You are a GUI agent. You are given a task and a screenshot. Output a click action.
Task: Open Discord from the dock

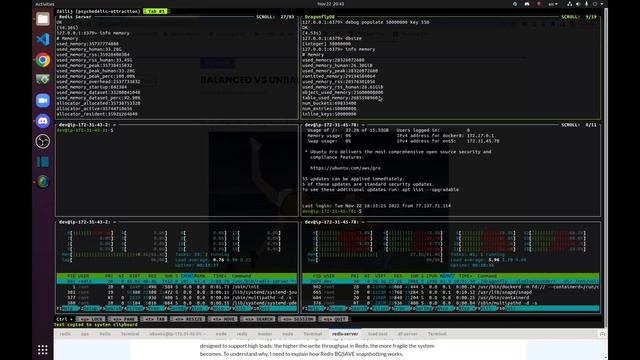tap(42, 121)
